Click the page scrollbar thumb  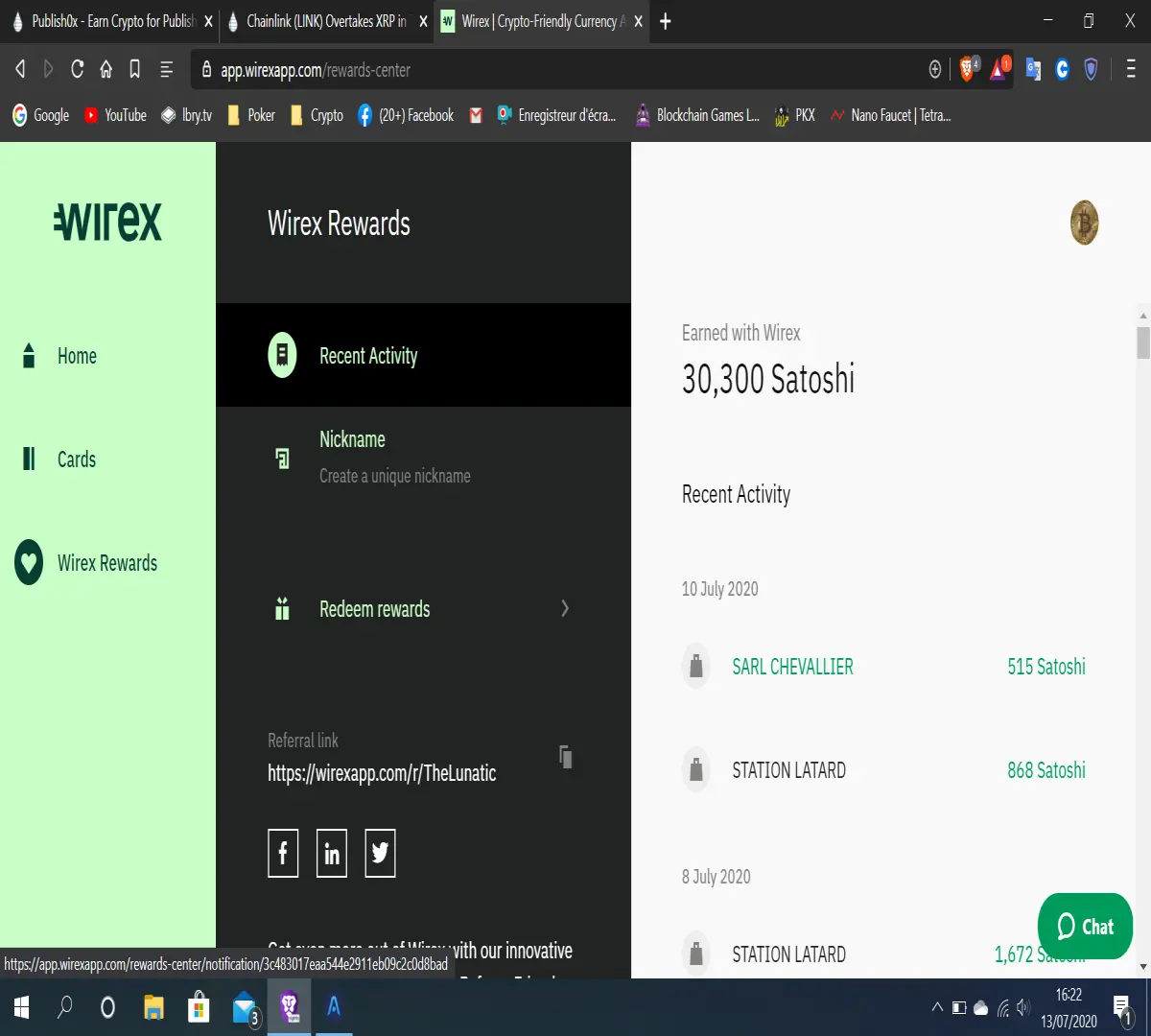[1143, 342]
